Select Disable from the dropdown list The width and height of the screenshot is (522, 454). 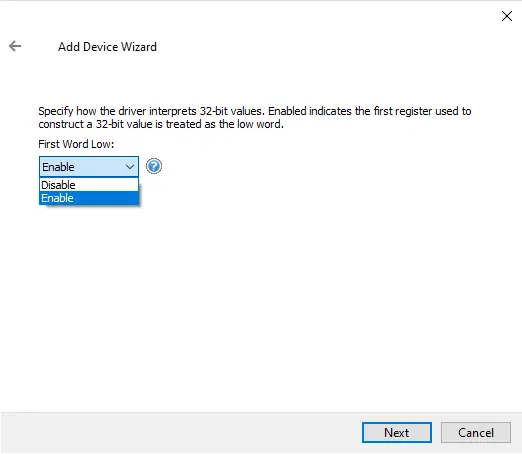(89, 185)
